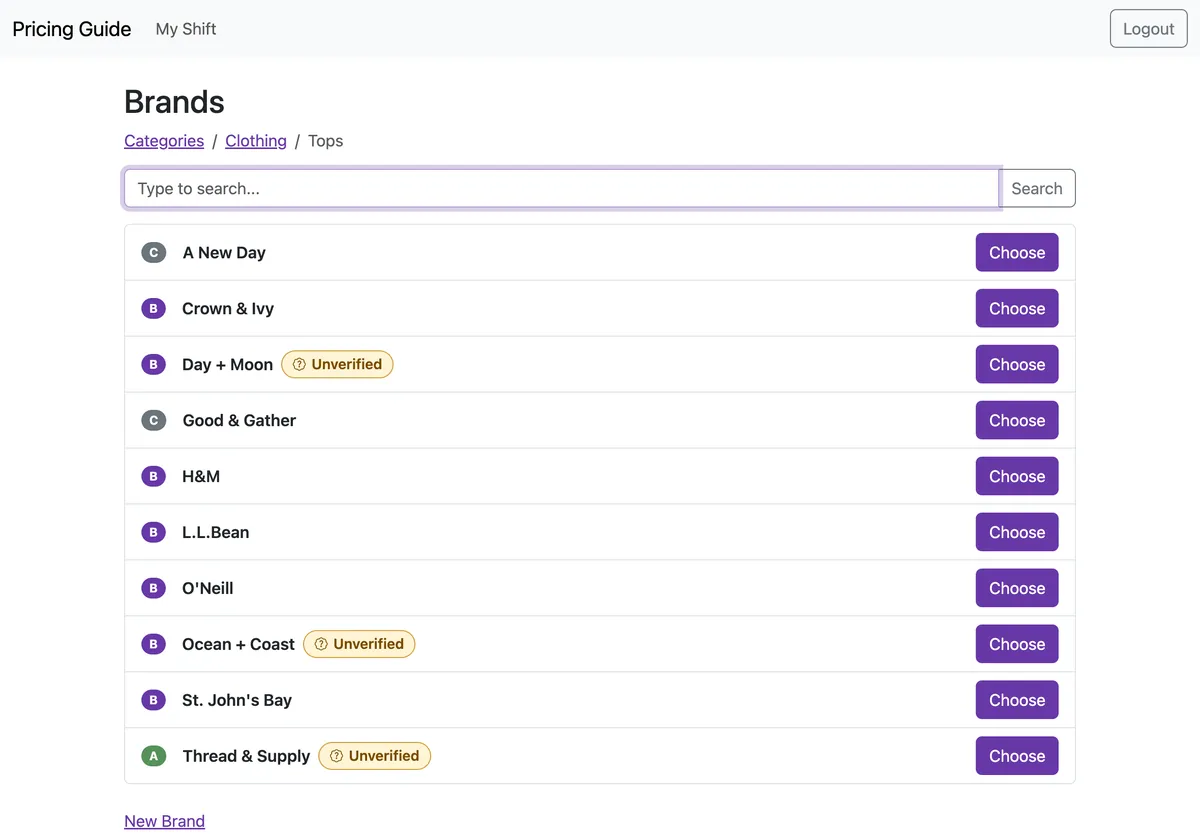1200x834 pixels.
Task: Click the C grade badge beside A New Day
Action: [x=153, y=253]
